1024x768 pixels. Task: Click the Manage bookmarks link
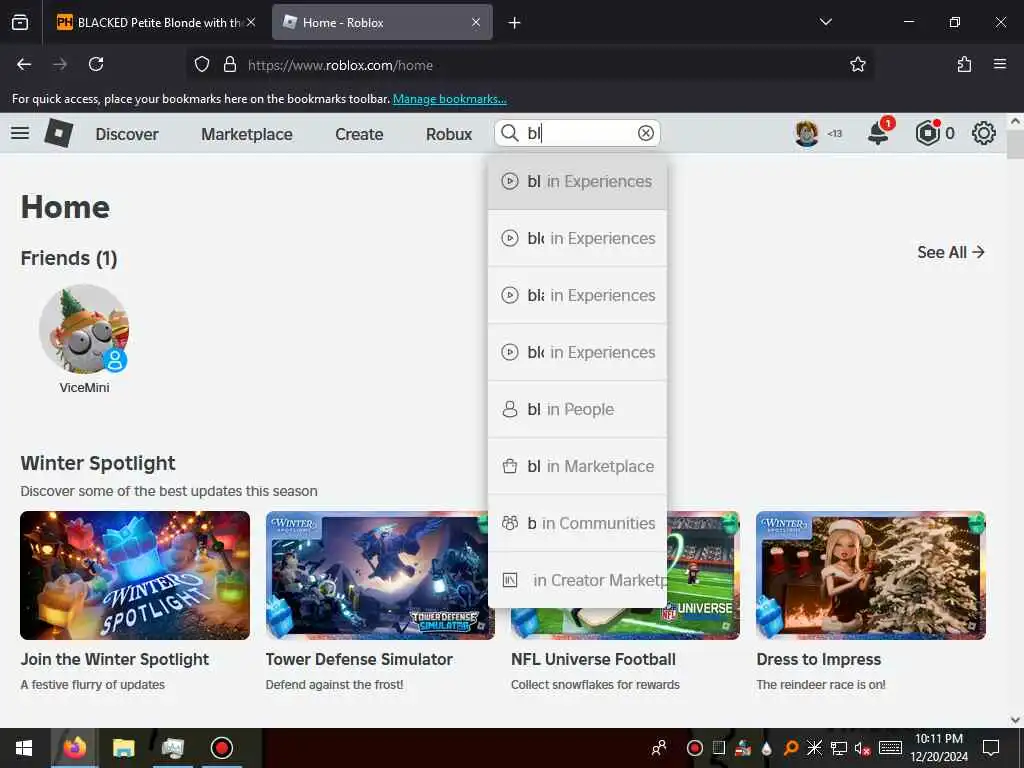[449, 99]
